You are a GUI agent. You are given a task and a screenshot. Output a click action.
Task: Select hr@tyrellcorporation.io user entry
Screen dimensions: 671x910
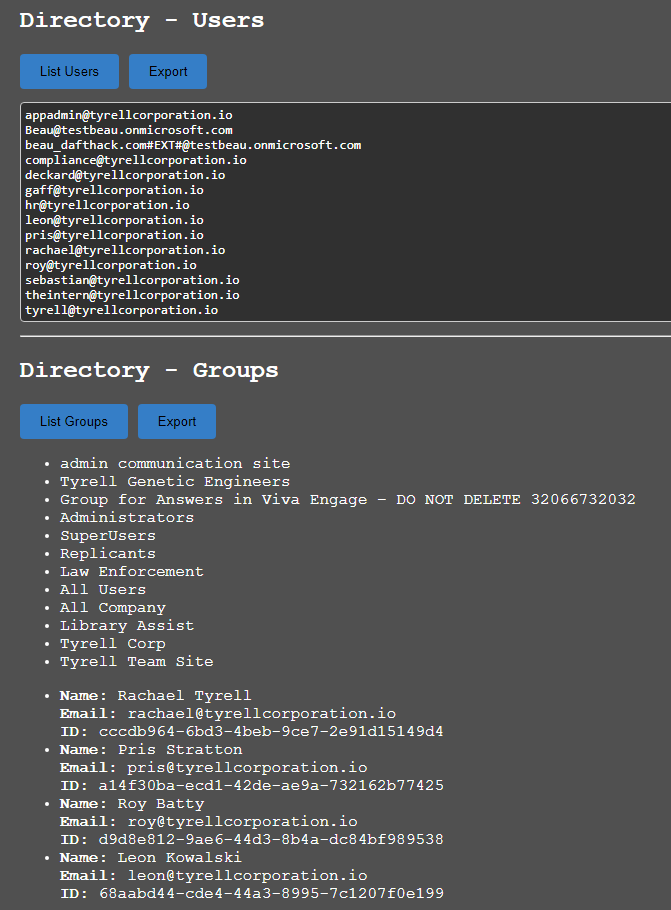click(x=107, y=205)
